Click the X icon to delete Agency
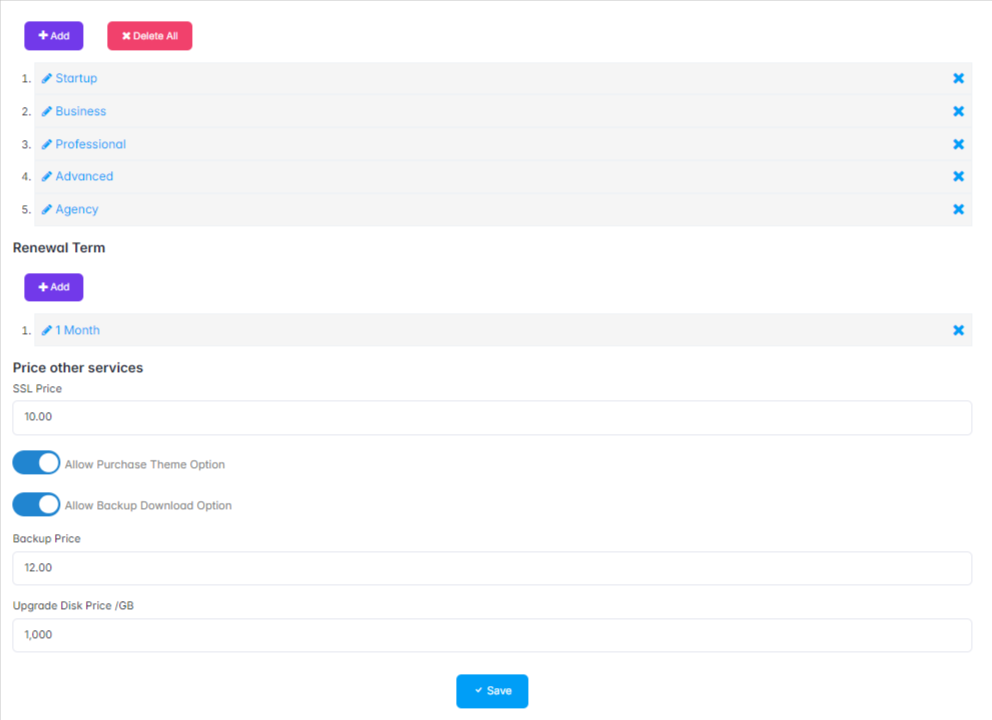Screen dimensions: 992x720 coord(958,209)
